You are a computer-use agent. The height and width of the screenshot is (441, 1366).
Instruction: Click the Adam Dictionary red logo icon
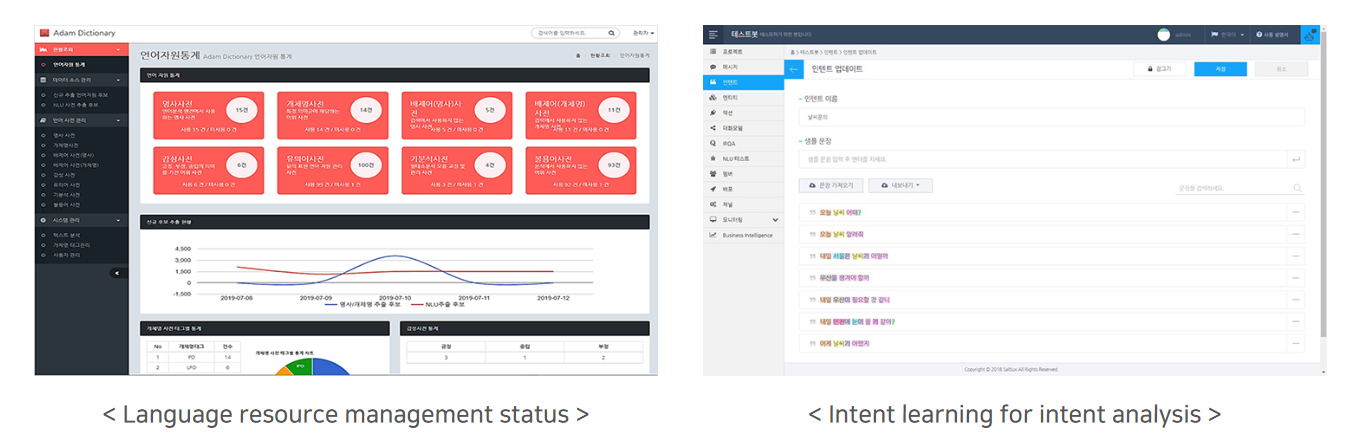44,33
